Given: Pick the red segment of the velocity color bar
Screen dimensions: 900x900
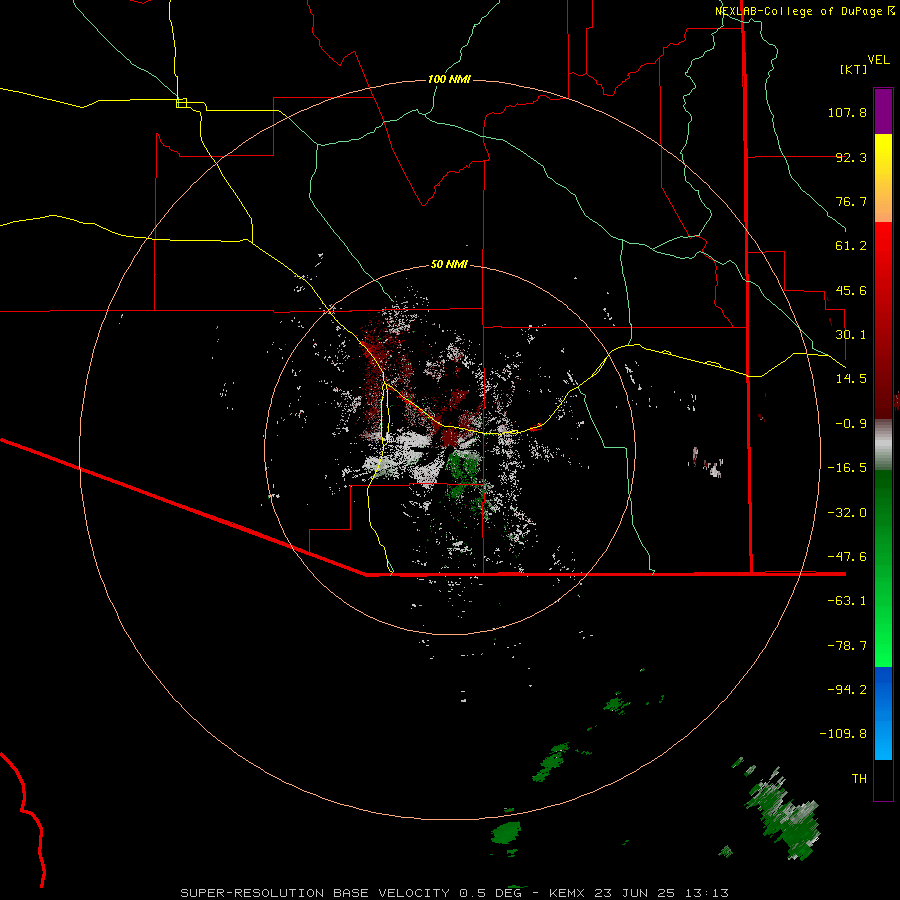Looking at the screenshot, I should 883,320.
